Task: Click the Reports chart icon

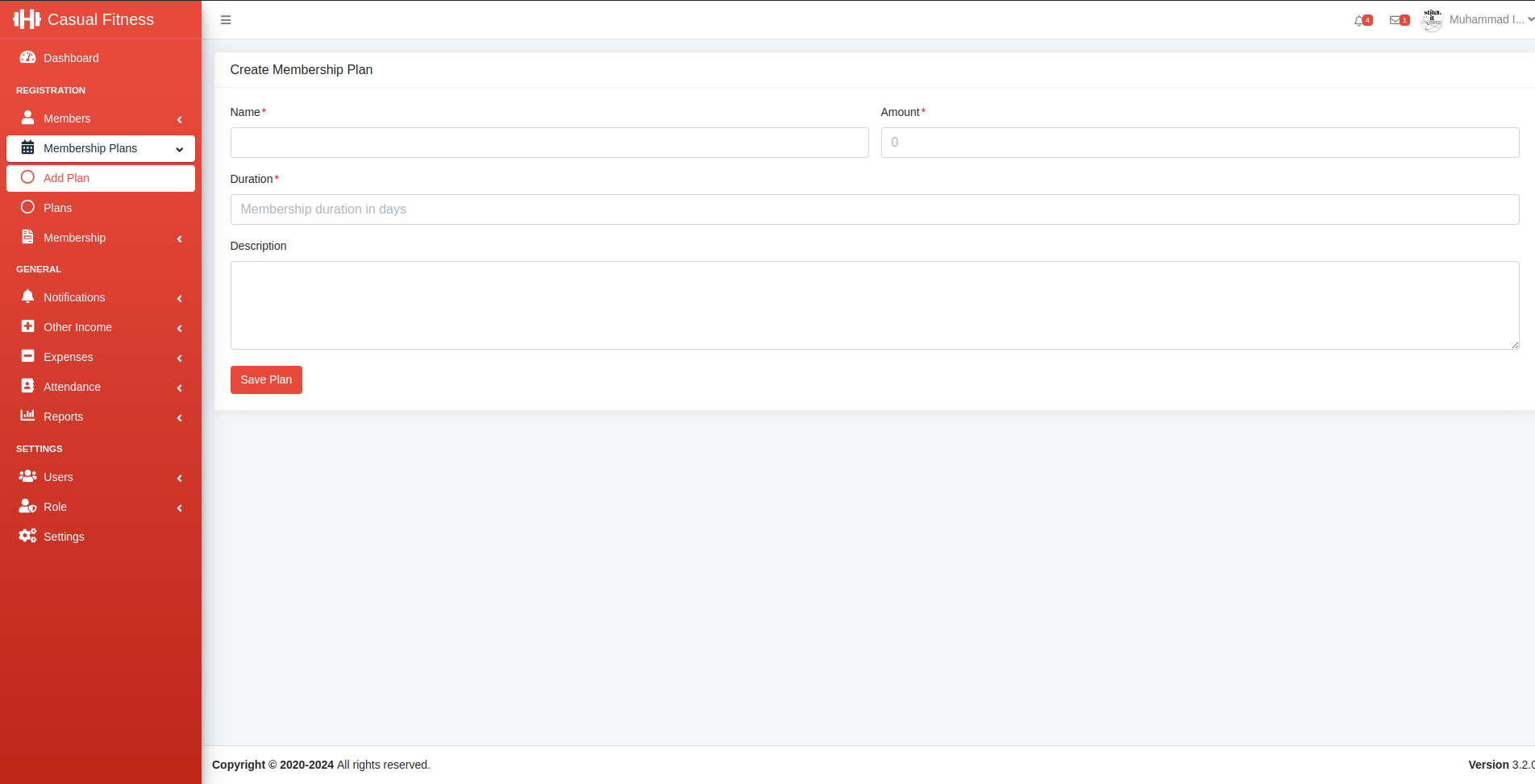Action: (x=28, y=416)
